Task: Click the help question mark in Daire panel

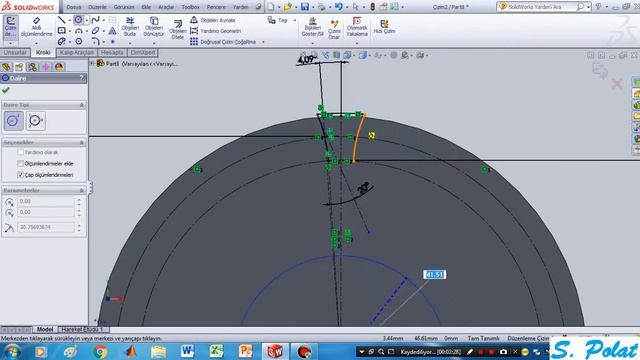Action: pos(82,78)
